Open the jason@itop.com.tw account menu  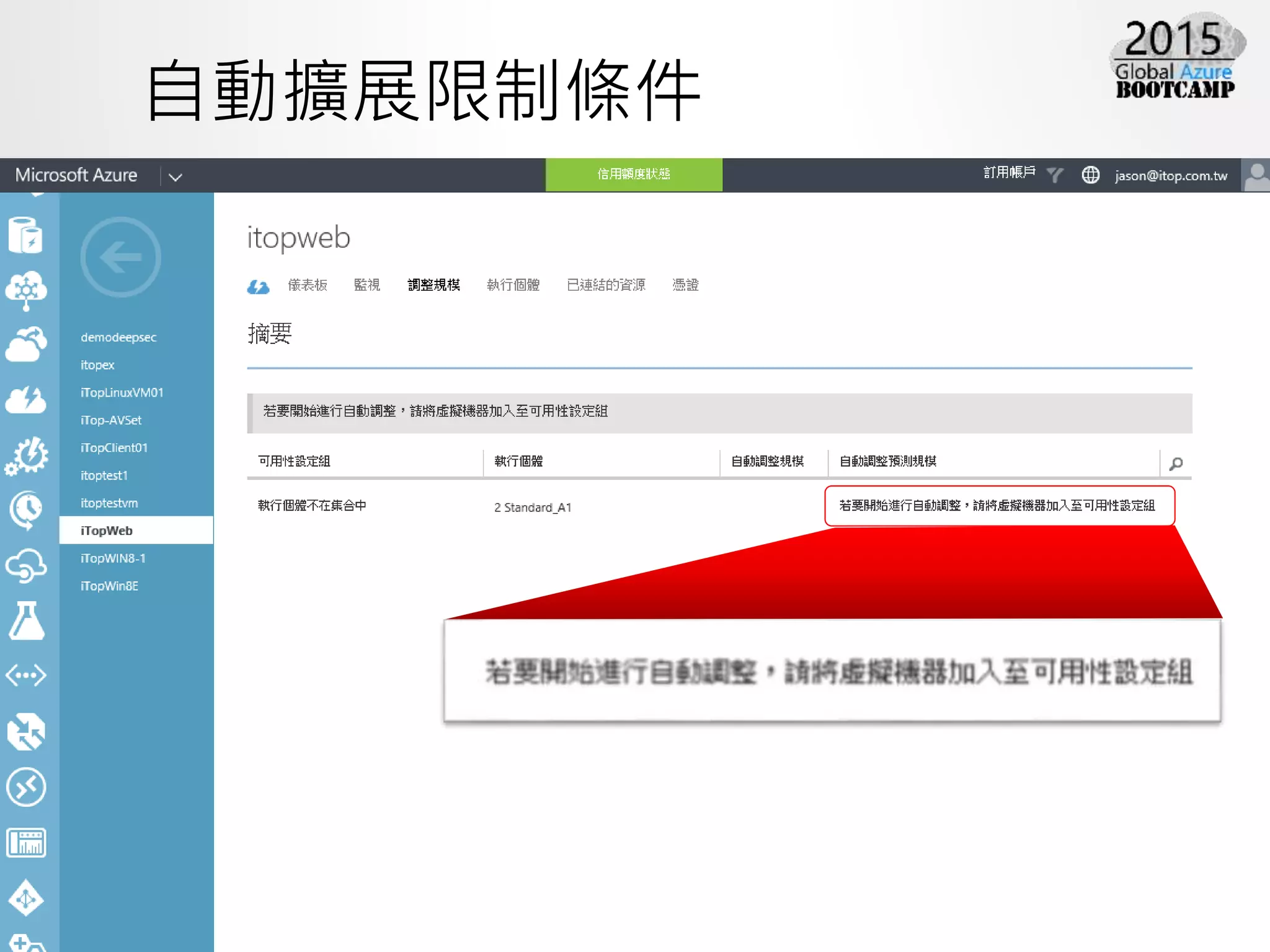pos(1171,176)
